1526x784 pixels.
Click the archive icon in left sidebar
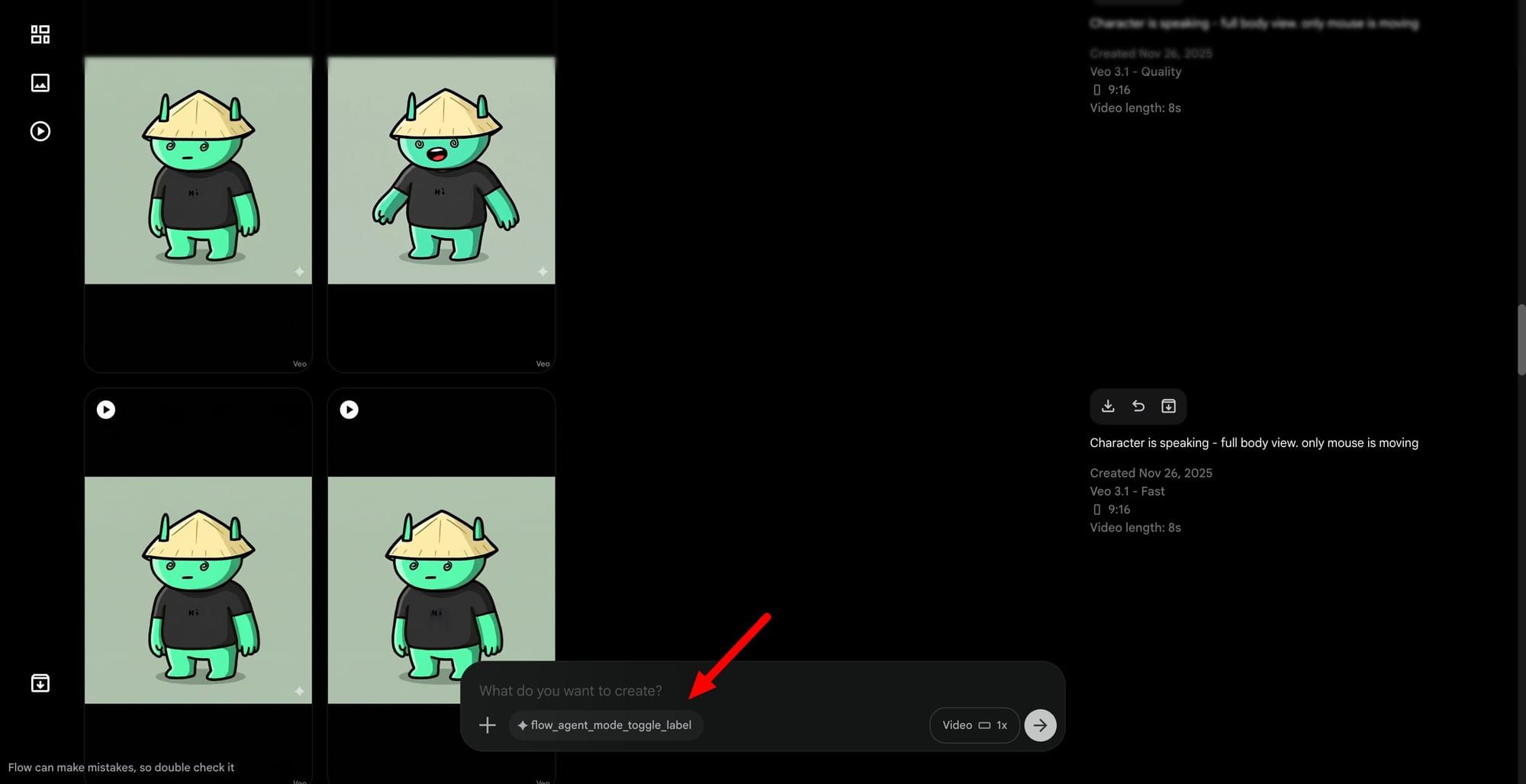(40, 683)
